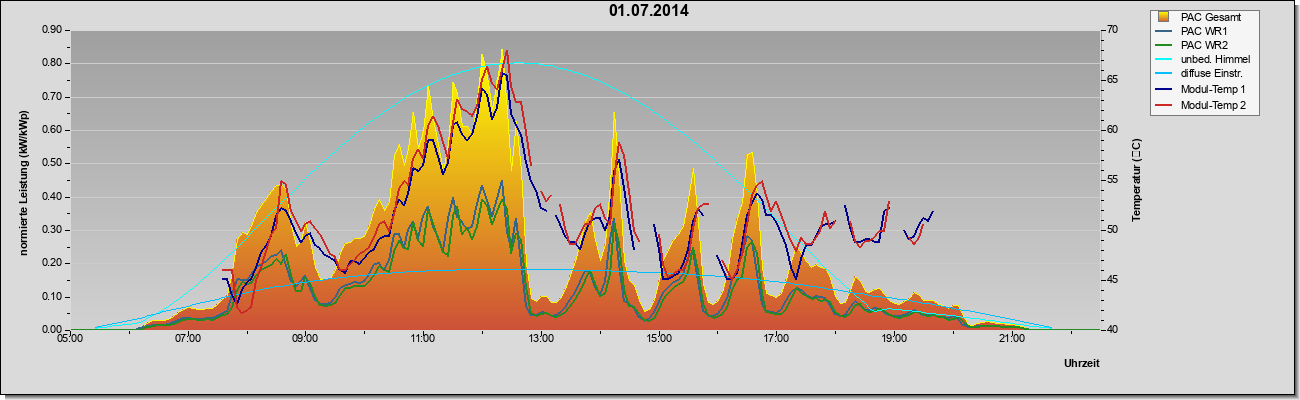Click the PAC Gesamt legend color swatch
This screenshot has width=1300, height=400.
point(1164,16)
